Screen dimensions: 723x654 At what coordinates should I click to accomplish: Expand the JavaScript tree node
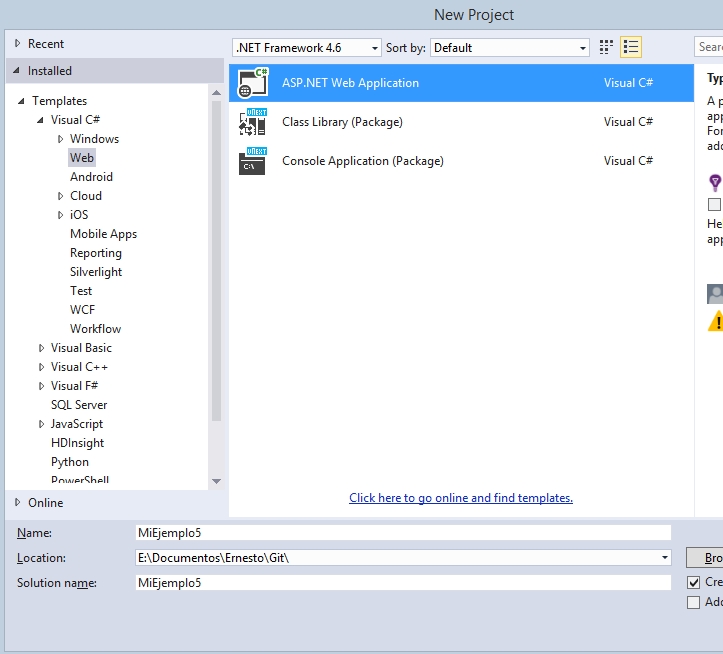(x=41, y=424)
